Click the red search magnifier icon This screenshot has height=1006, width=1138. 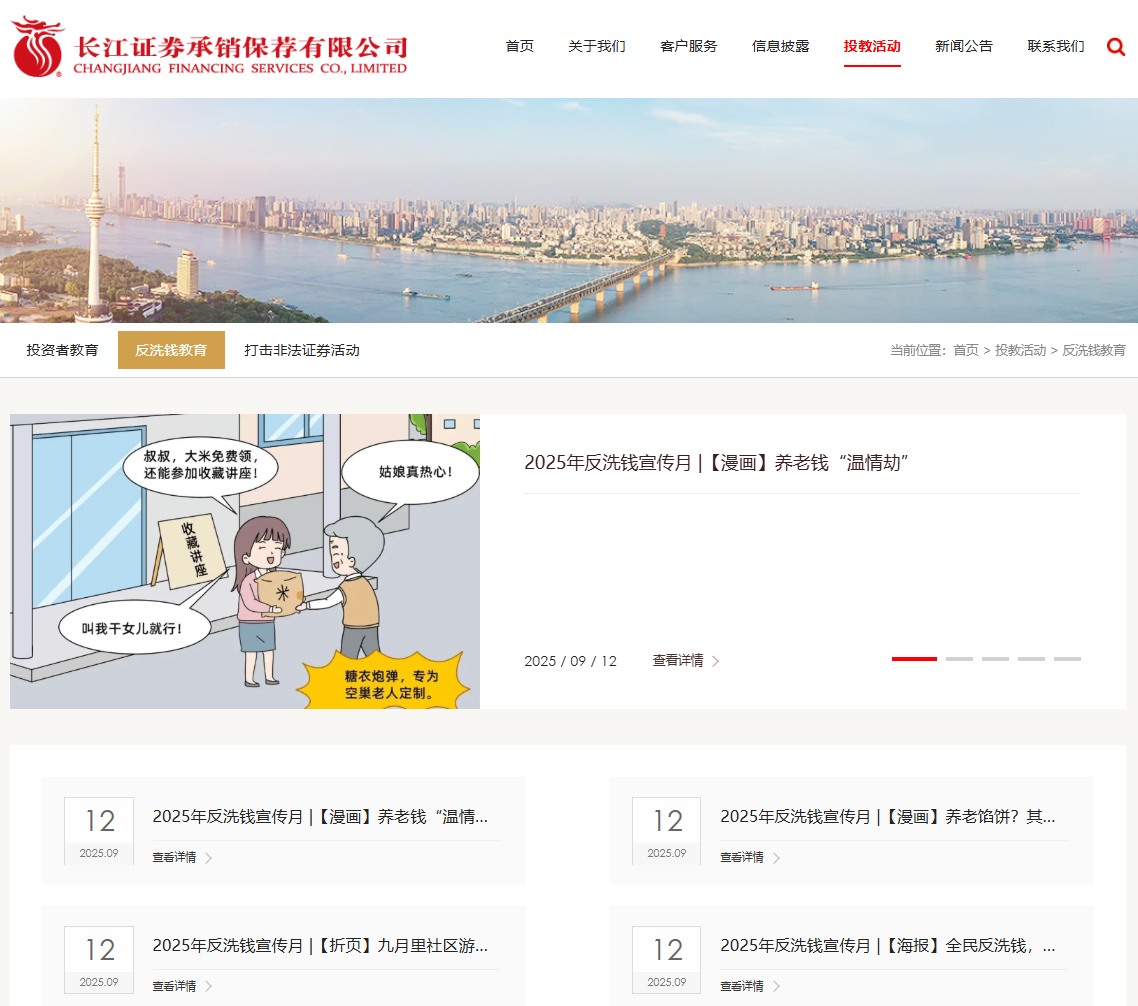tap(1116, 46)
